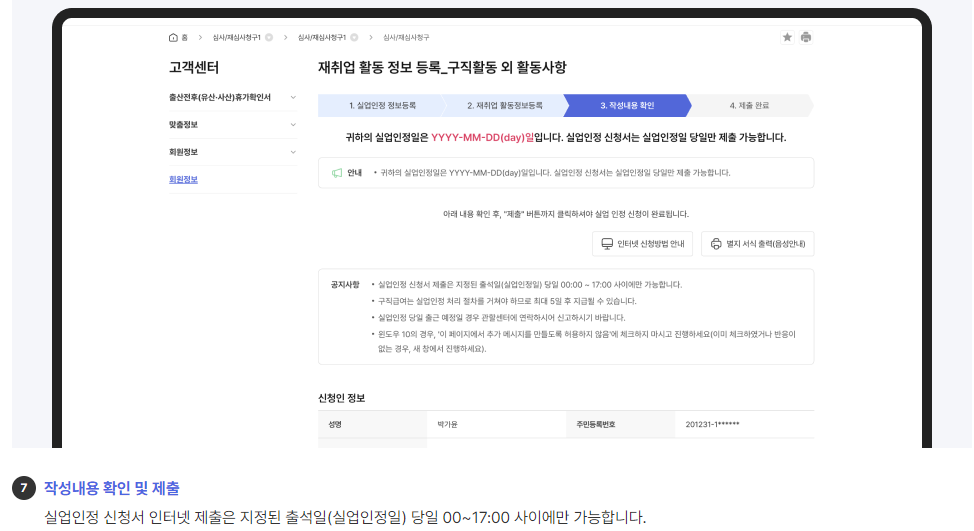
Task: Click notice line about 윈도우 10의 경우
Action: [587, 342]
